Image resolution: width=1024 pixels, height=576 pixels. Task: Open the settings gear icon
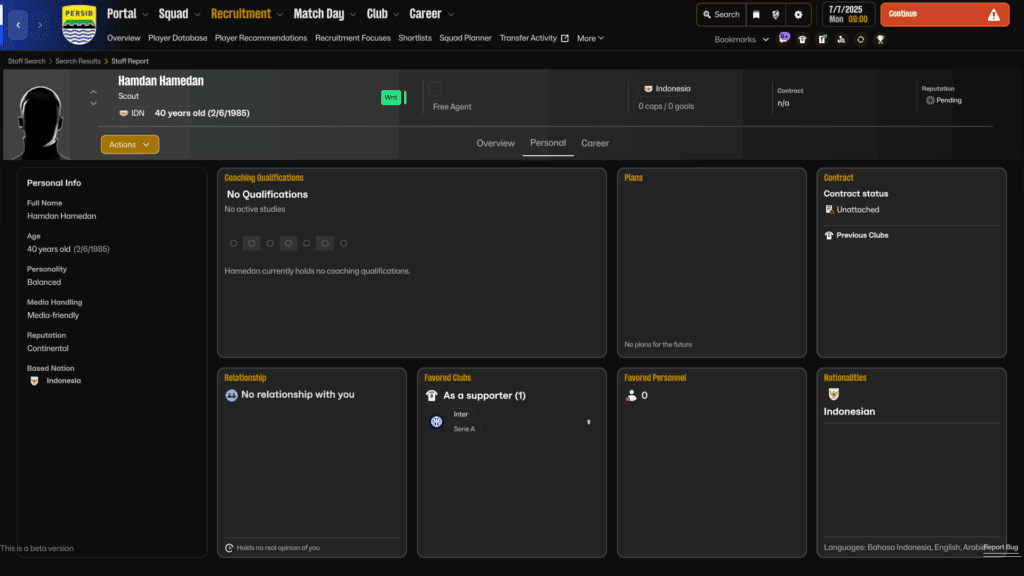[797, 15]
